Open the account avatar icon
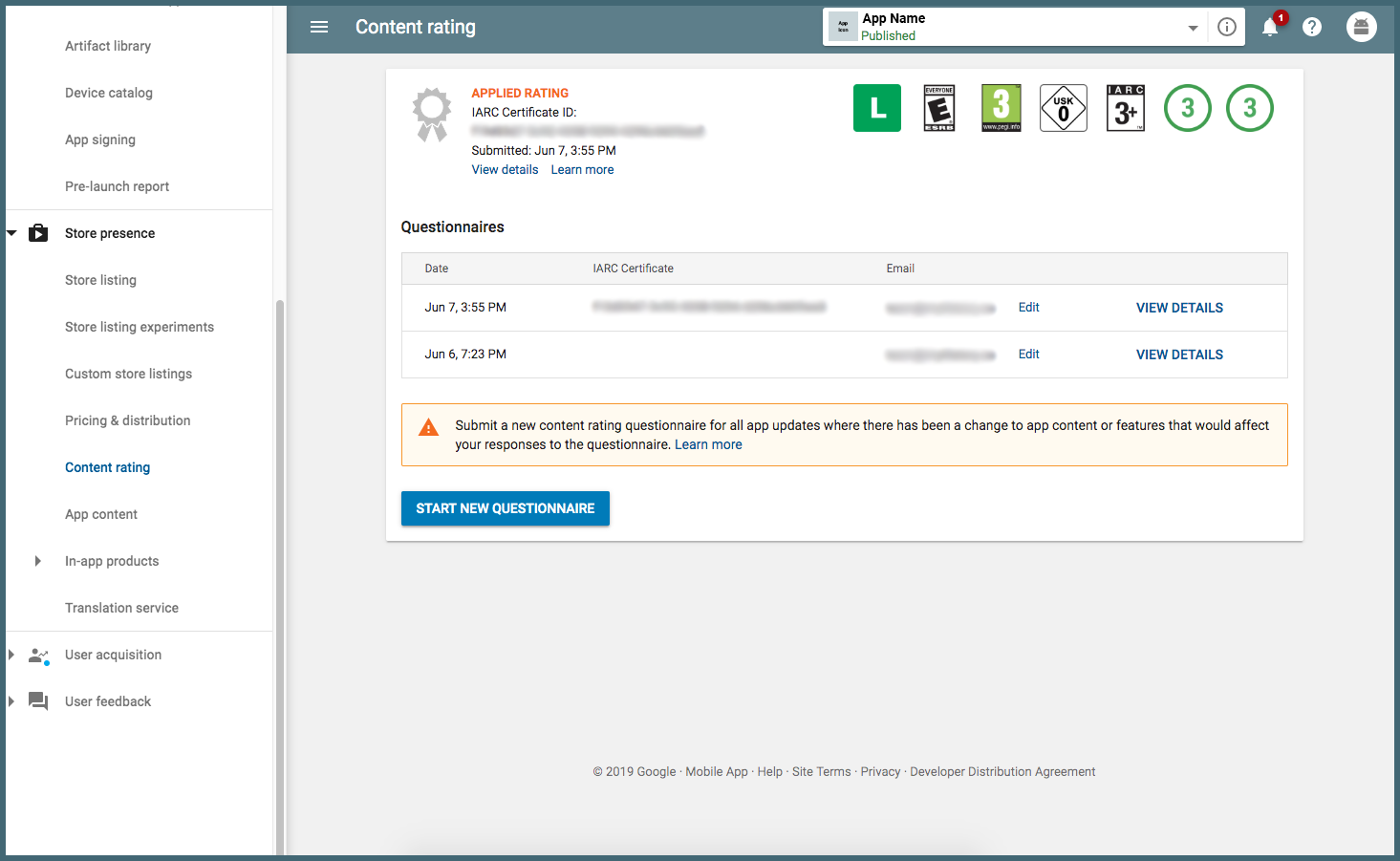 click(1361, 27)
